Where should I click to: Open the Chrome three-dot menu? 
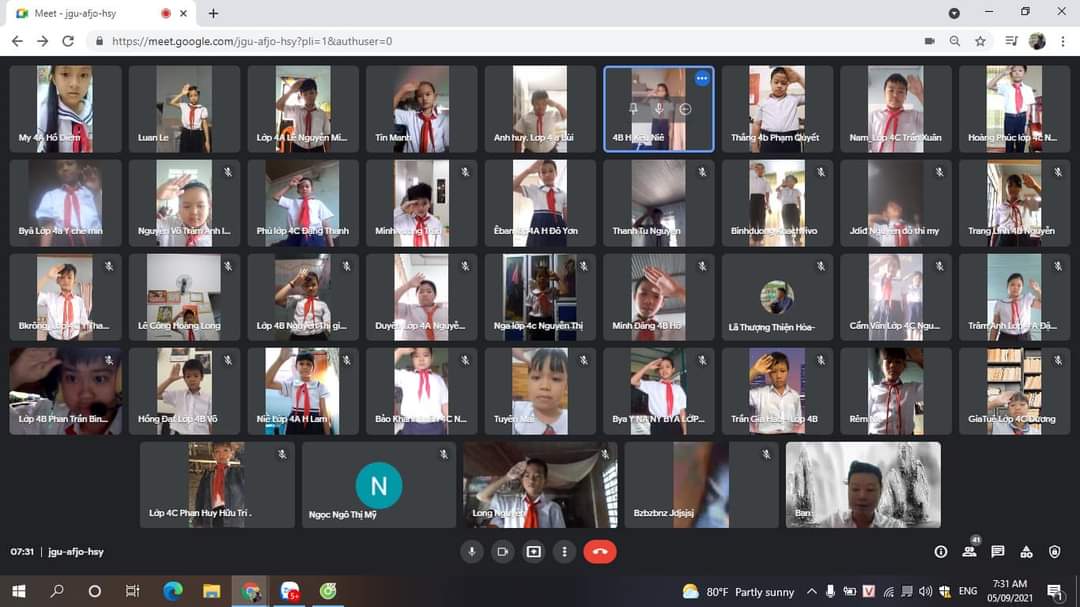[1063, 41]
